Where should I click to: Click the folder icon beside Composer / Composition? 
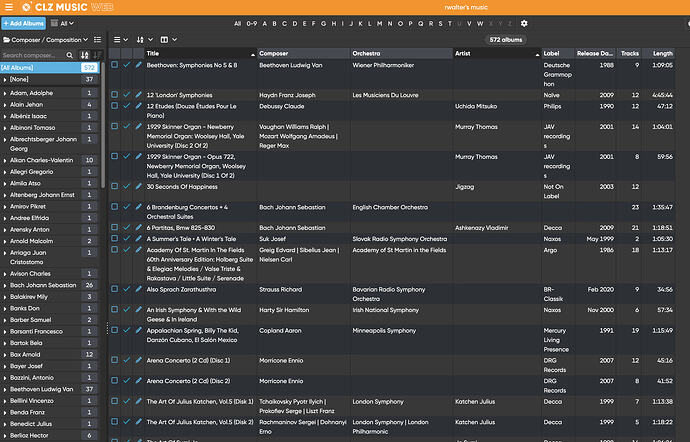[7, 40]
